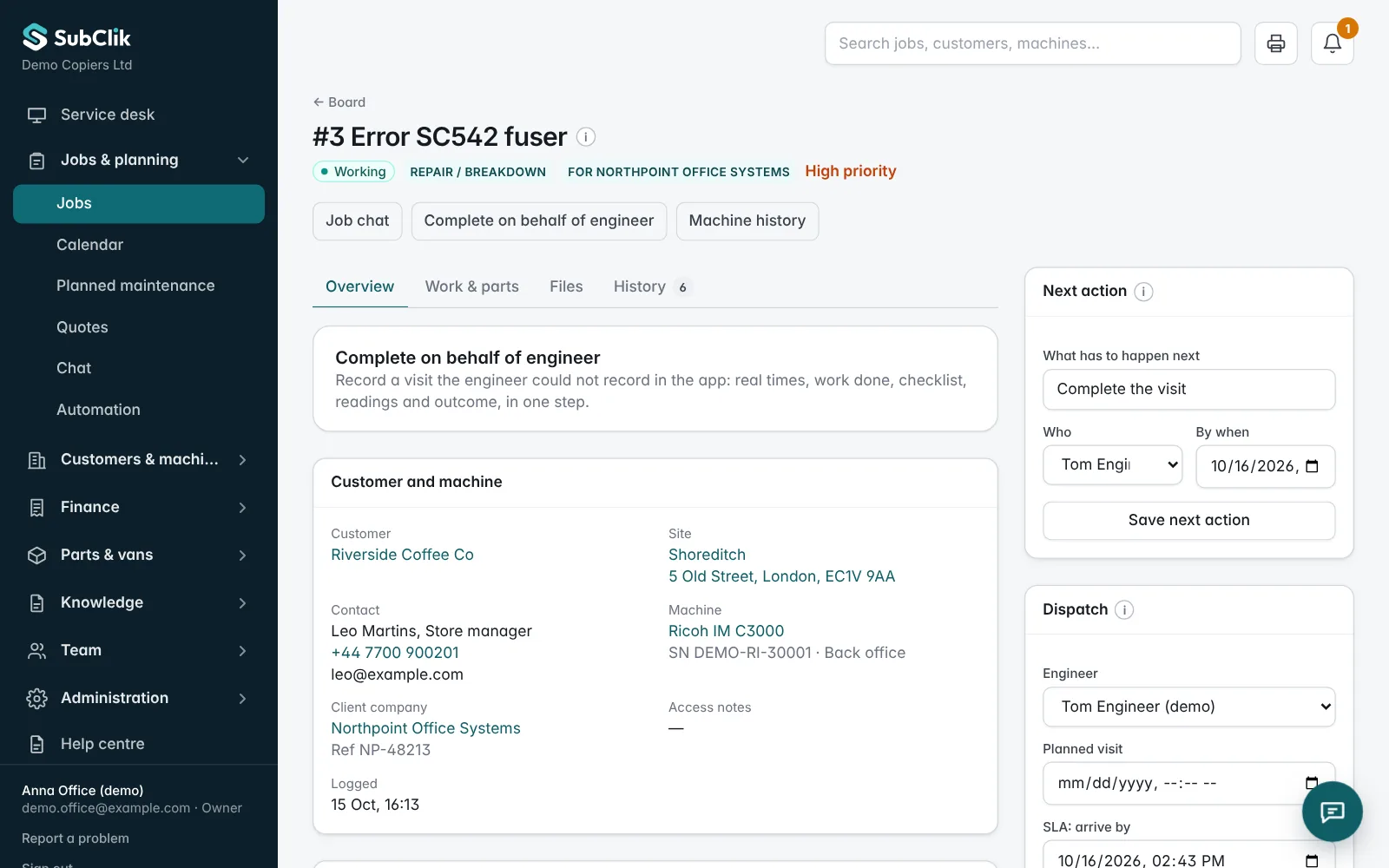
Task: Click the Finance receipt icon
Action: pos(36,508)
